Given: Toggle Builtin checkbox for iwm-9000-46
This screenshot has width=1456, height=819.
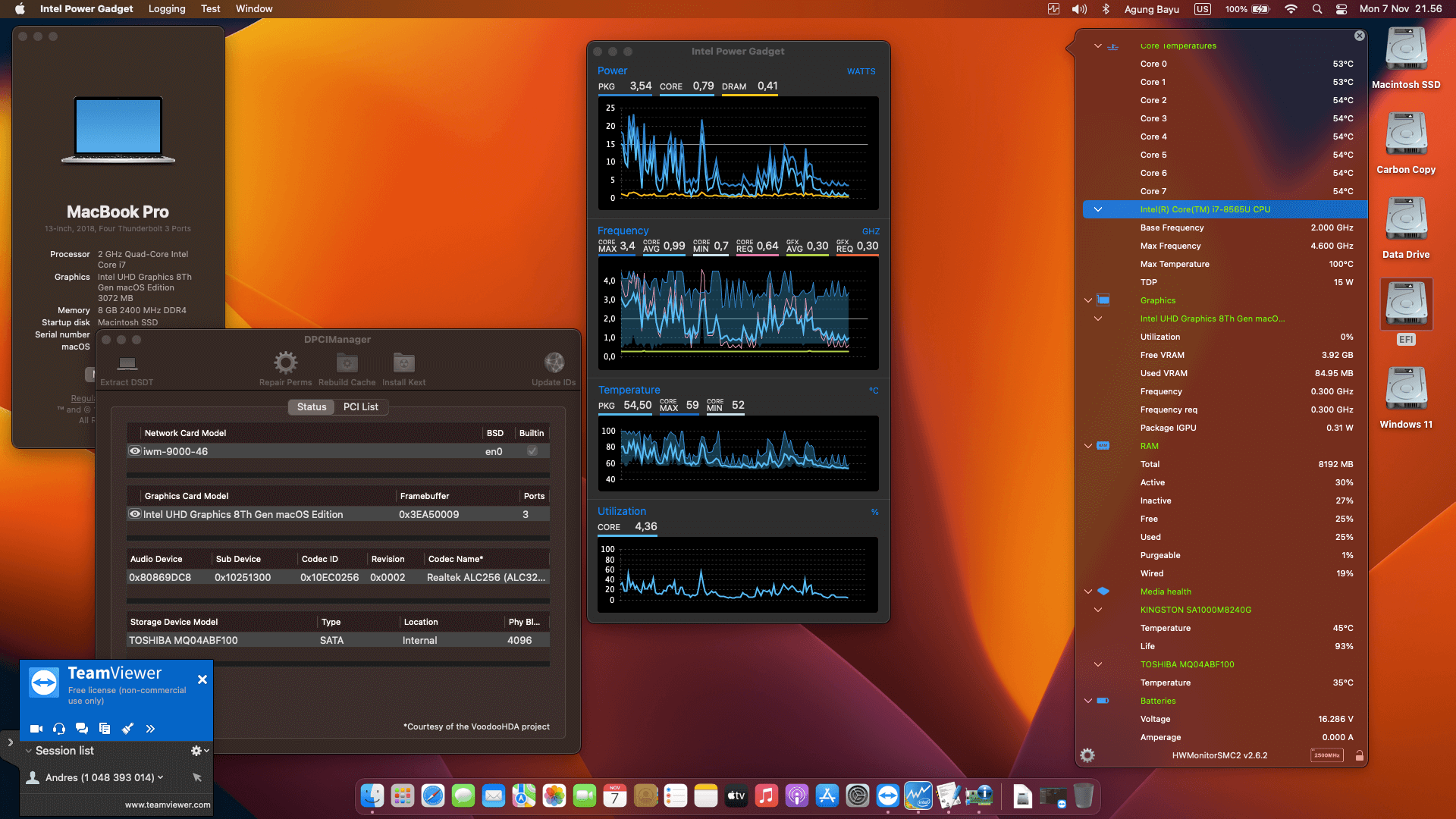Looking at the screenshot, I should 532,451.
